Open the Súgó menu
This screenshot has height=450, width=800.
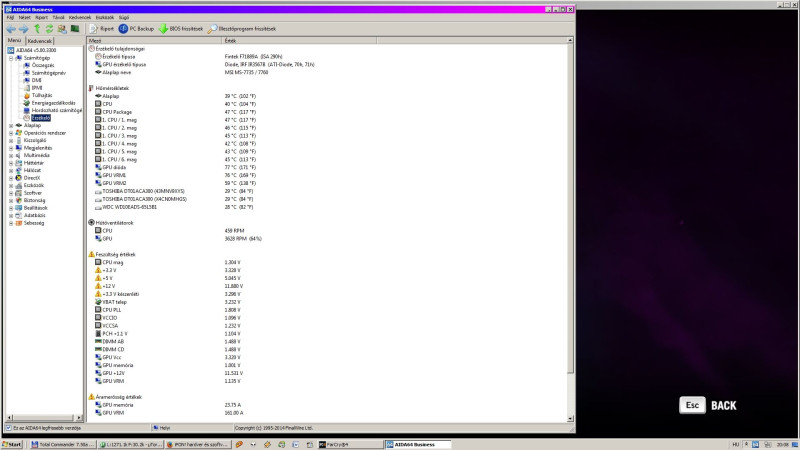[x=124, y=17]
